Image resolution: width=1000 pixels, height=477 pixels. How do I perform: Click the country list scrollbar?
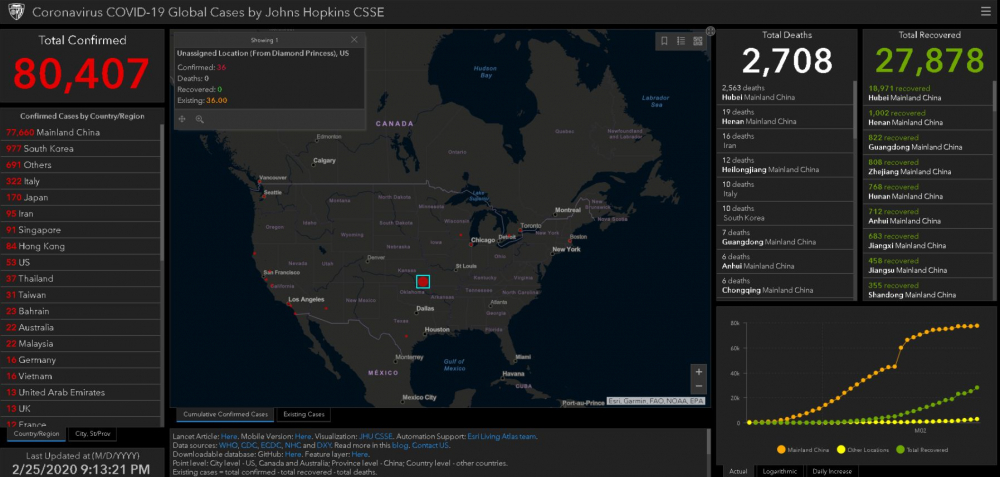162,191
